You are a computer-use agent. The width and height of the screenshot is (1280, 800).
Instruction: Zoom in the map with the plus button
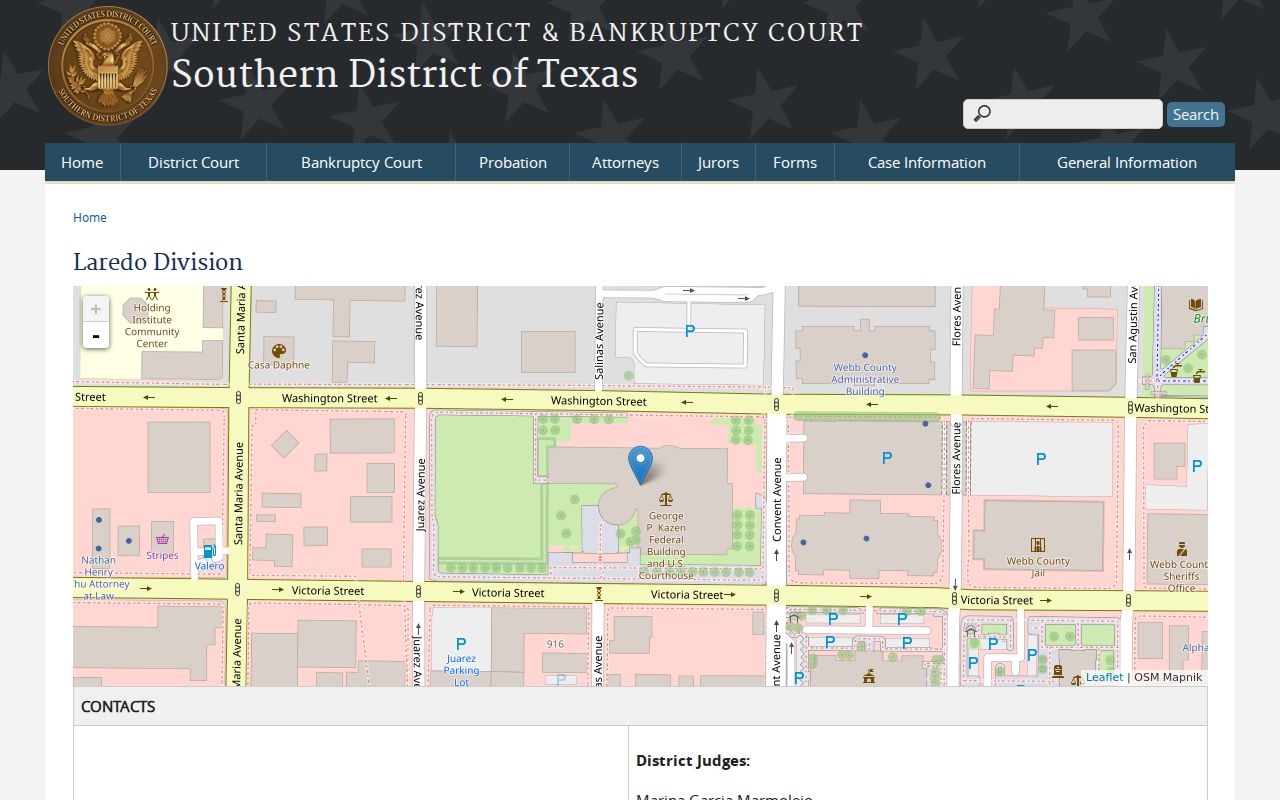96,309
